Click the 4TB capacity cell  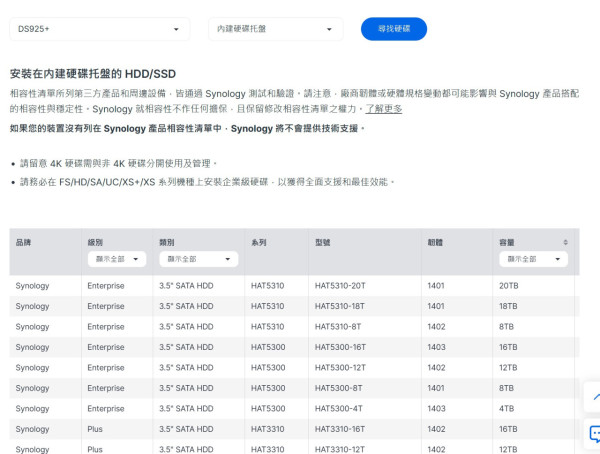tap(506, 409)
